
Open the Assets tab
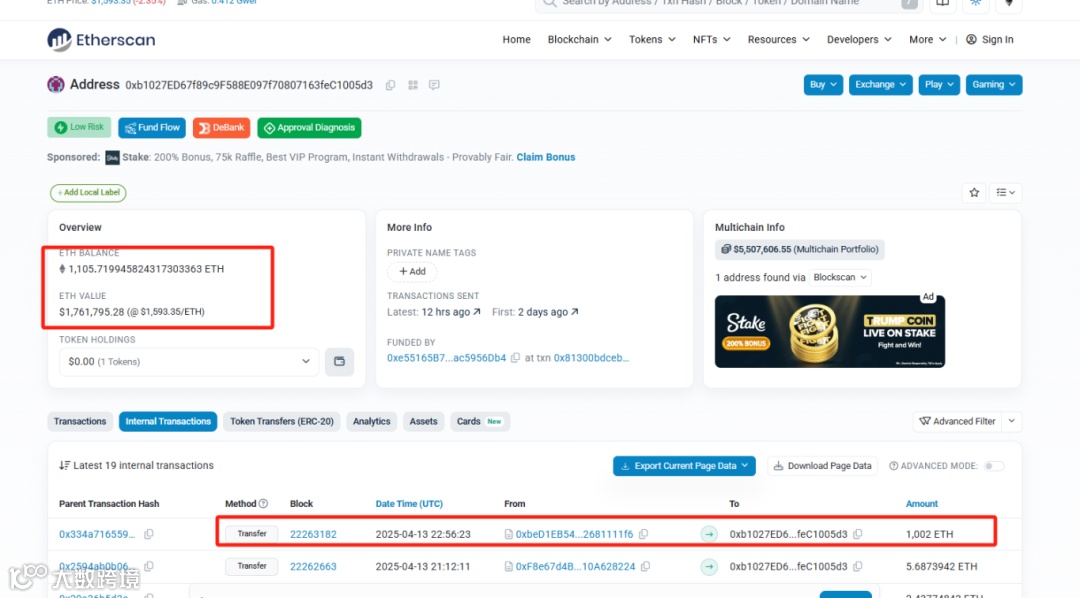coord(424,422)
